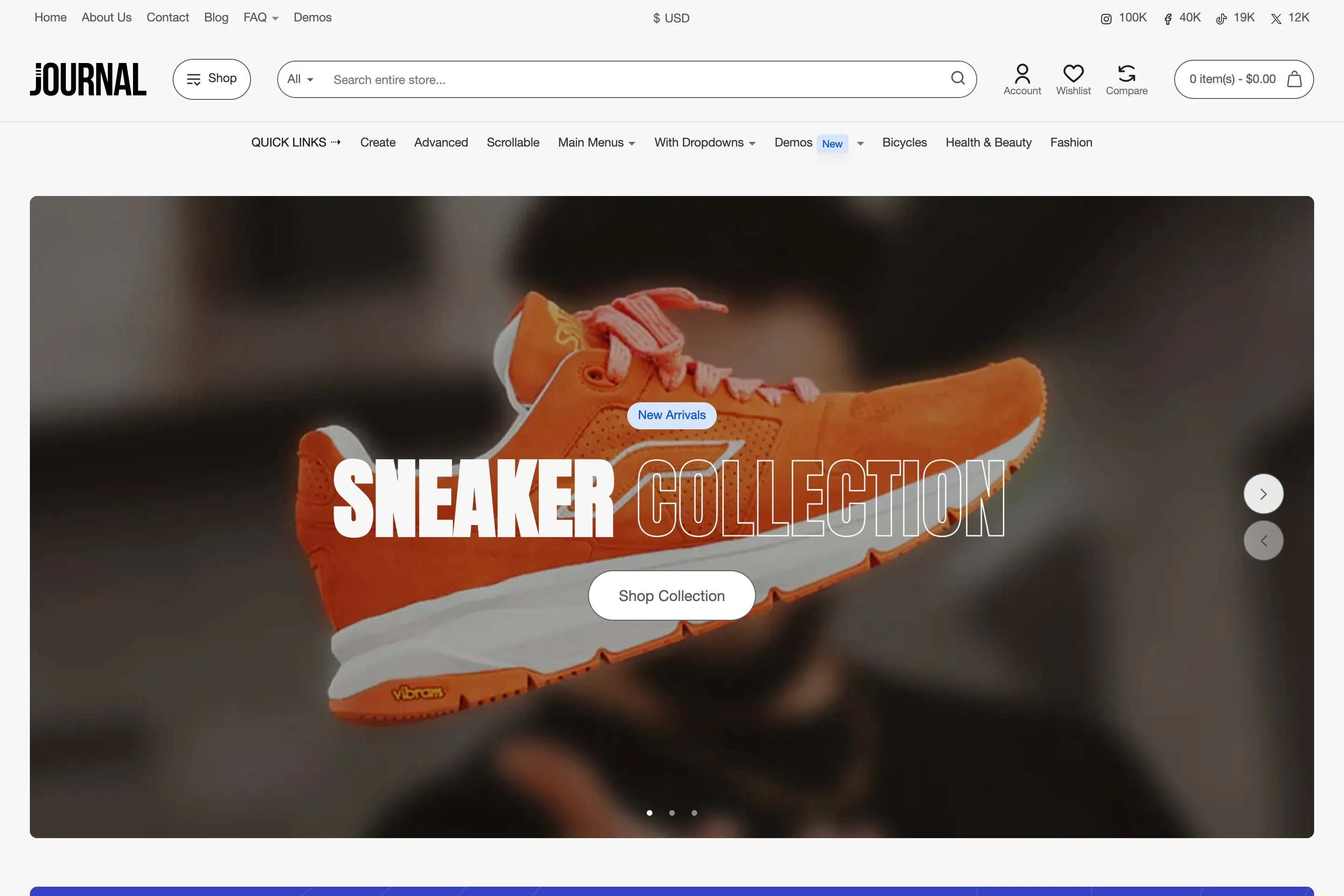Select the first slider pagination dot

point(649,812)
